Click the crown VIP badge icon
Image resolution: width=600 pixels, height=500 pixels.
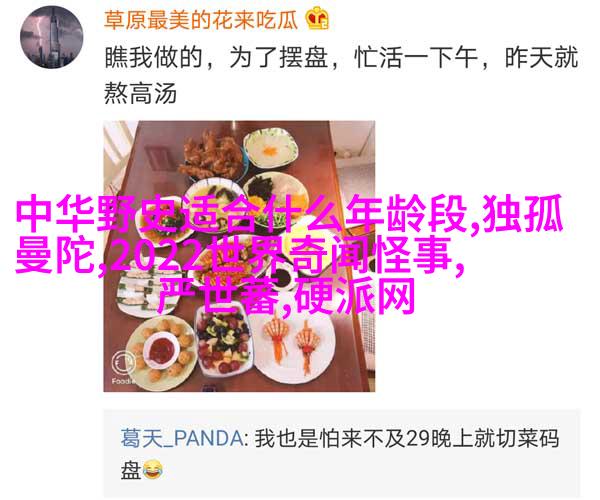pos(317,18)
